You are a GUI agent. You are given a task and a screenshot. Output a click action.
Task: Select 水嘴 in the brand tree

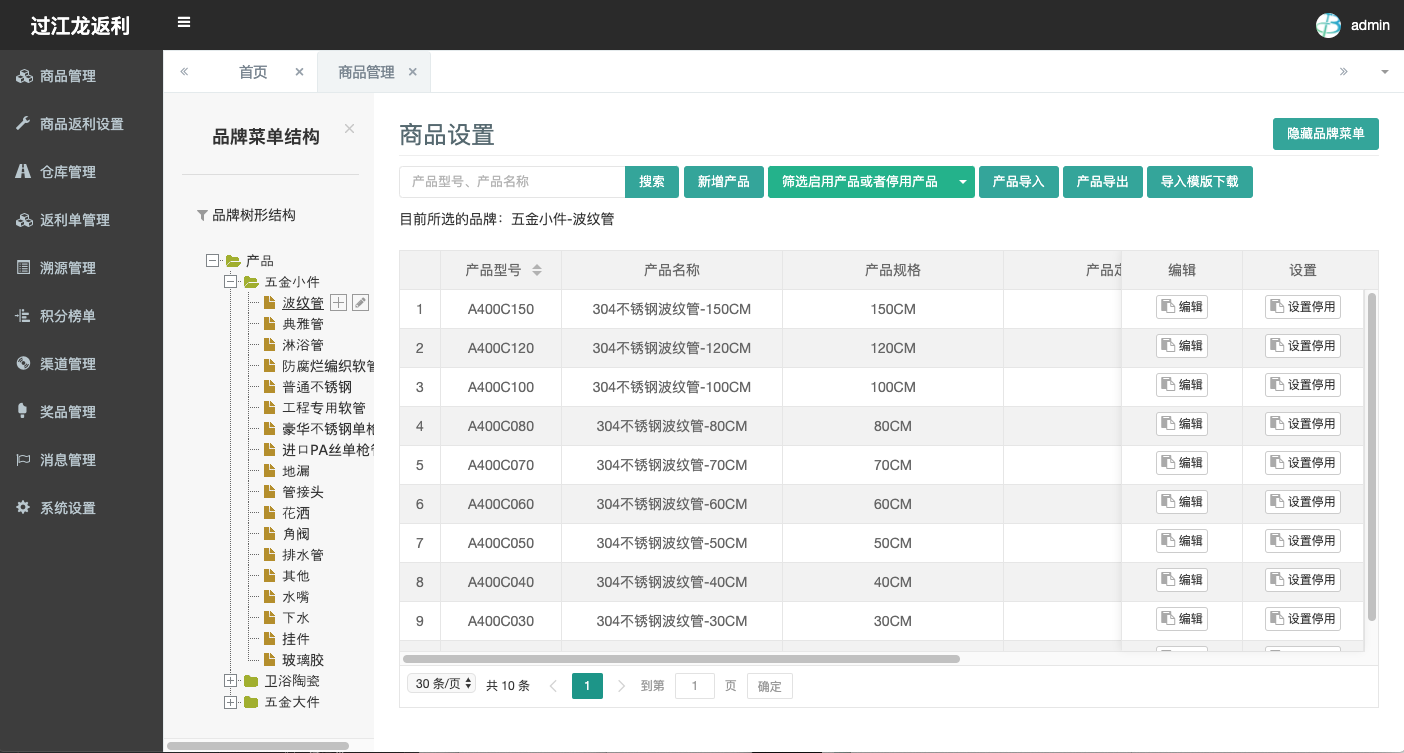(x=296, y=597)
